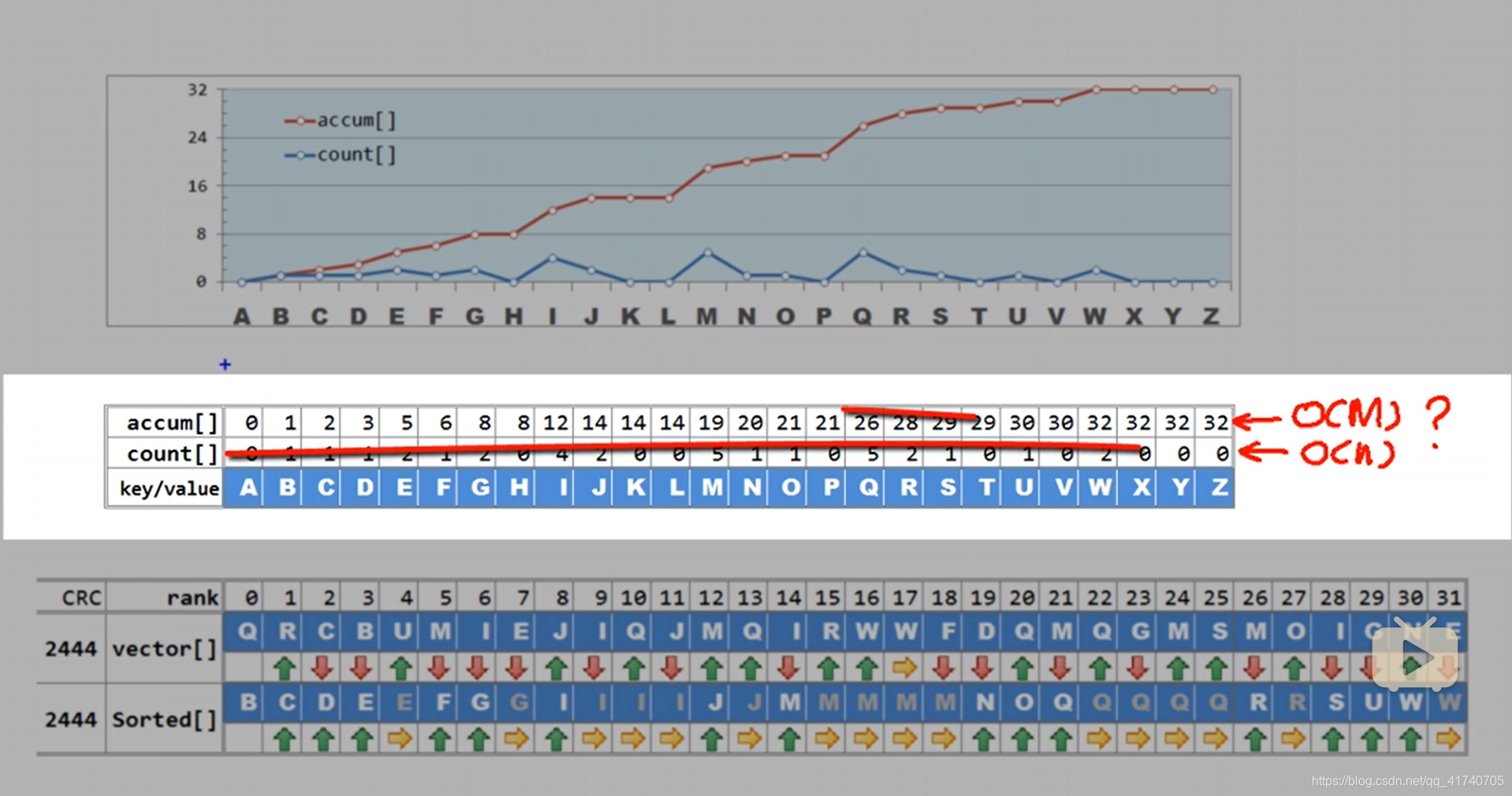Screen dimensions: 1512x796
Task: Click the vector[] row label
Action: tap(165, 649)
